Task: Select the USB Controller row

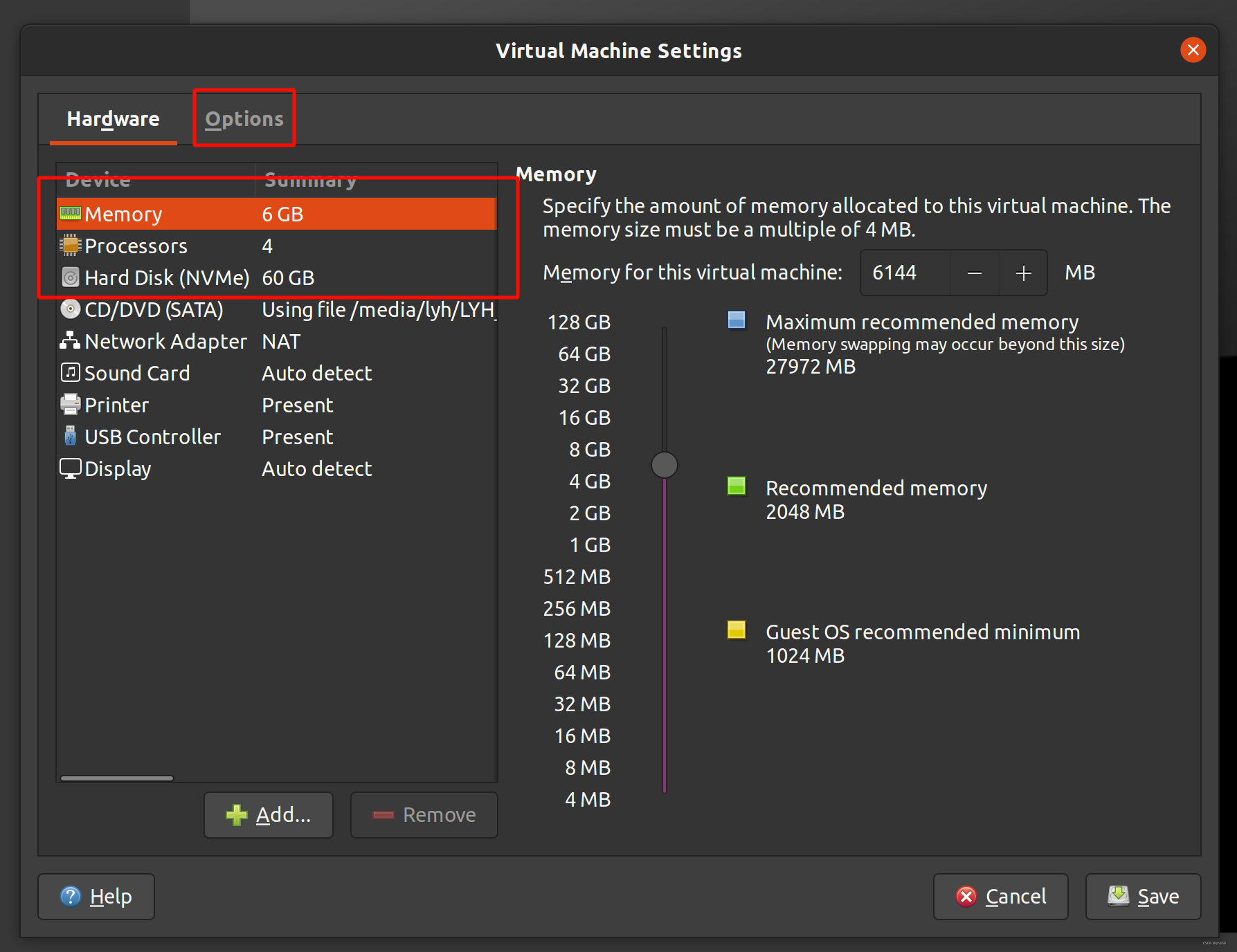Action: click(277, 437)
